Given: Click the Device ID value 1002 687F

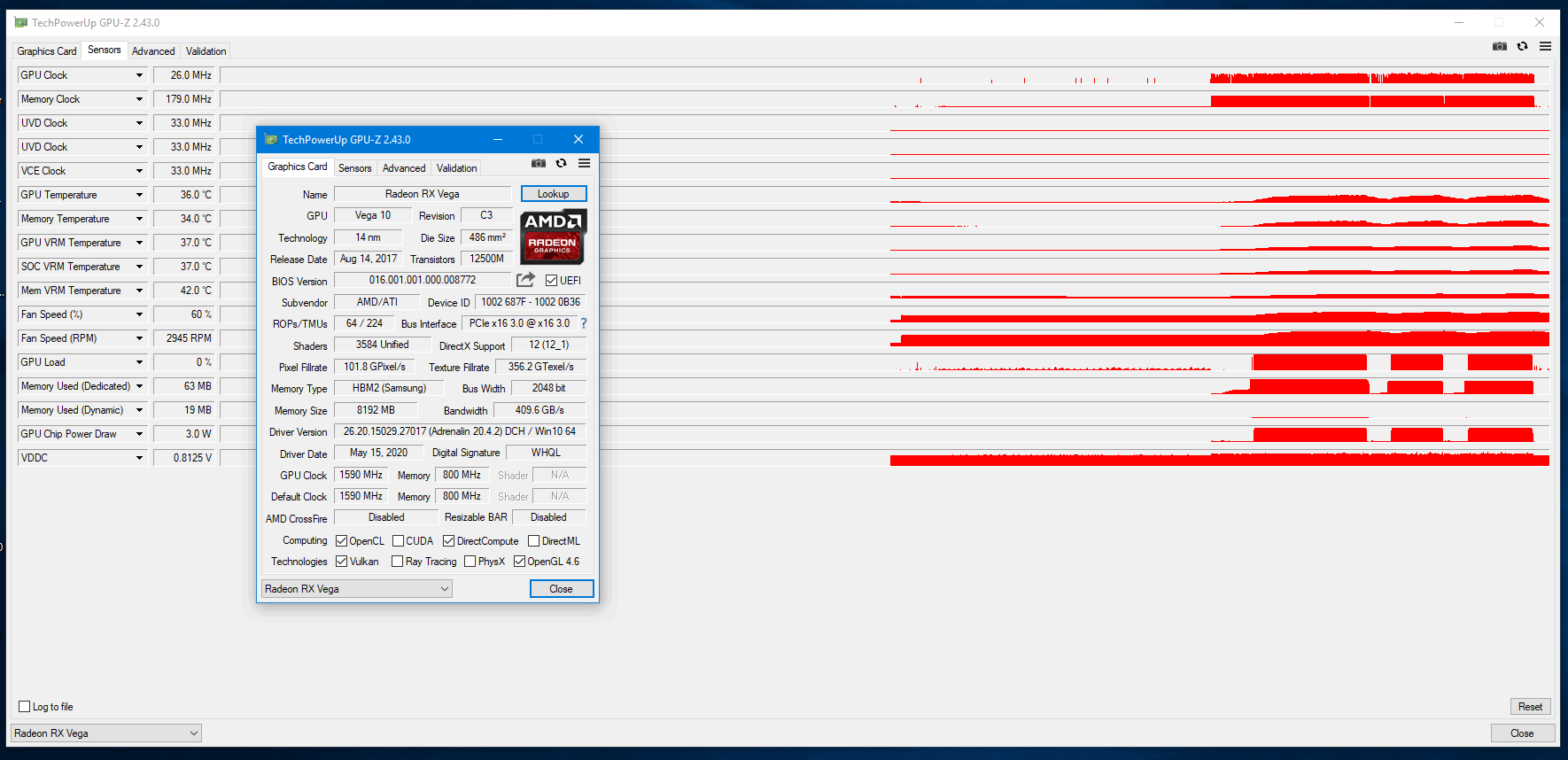Looking at the screenshot, I should [x=531, y=302].
